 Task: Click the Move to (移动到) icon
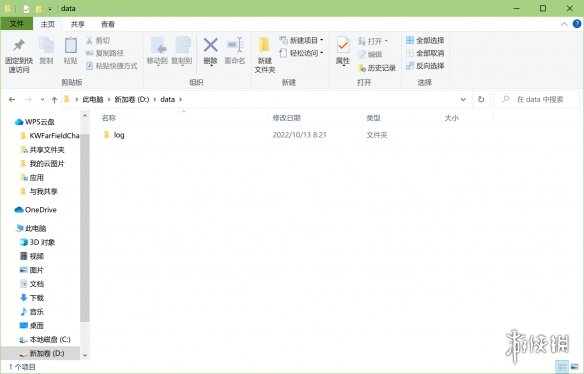pyautogui.click(x=158, y=46)
